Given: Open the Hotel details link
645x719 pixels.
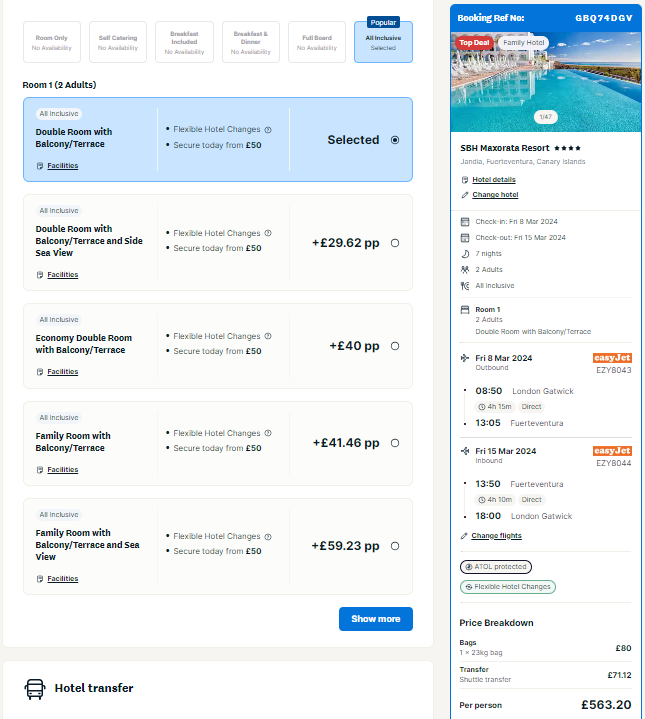Looking at the screenshot, I should [x=494, y=180].
